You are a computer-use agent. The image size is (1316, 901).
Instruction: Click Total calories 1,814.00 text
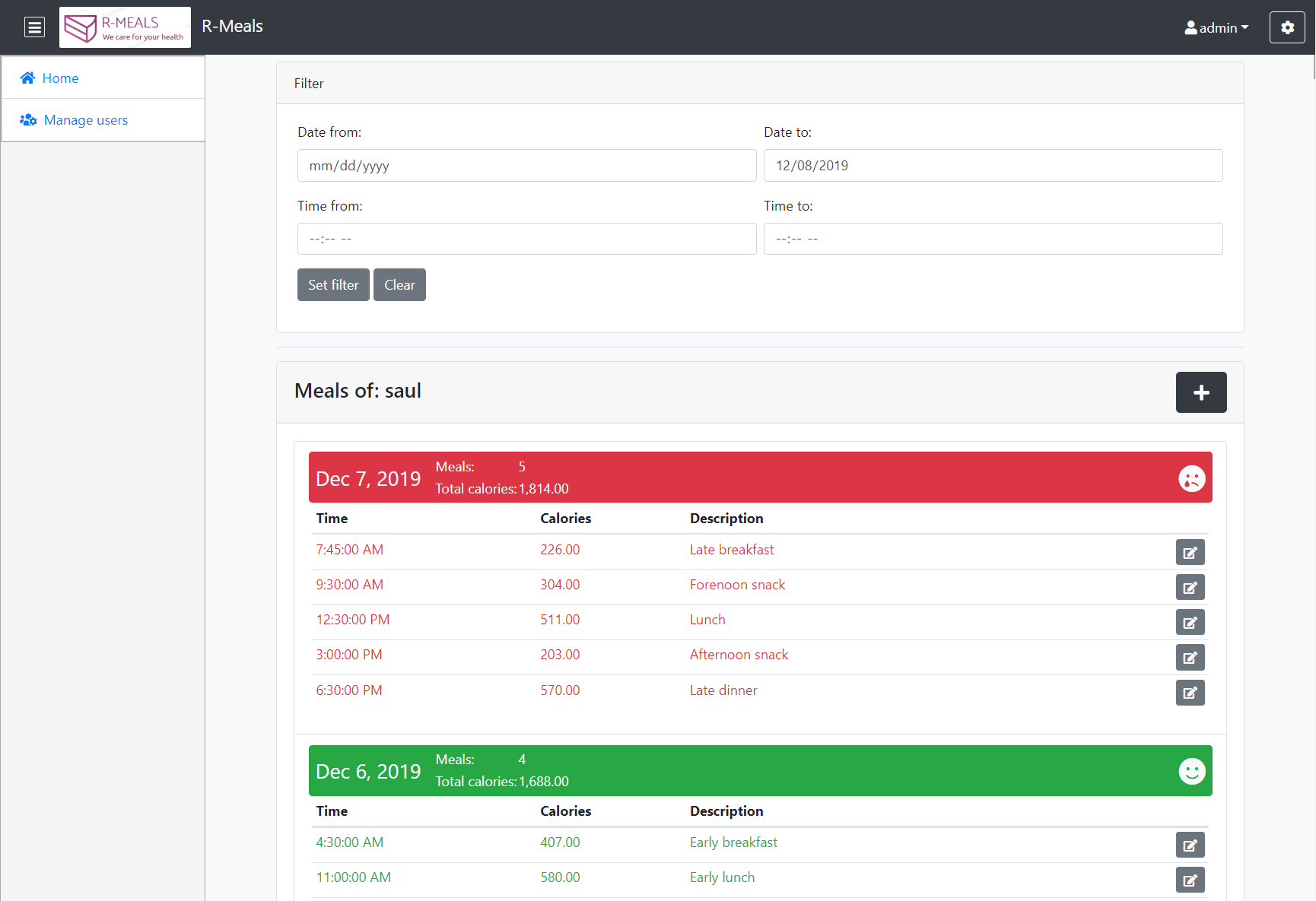coord(502,489)
